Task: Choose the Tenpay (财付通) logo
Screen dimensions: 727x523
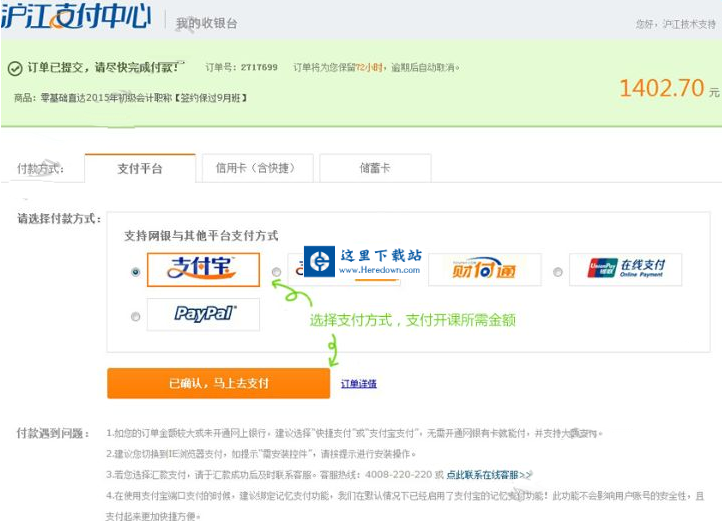Action: click(x=484, y=270)
